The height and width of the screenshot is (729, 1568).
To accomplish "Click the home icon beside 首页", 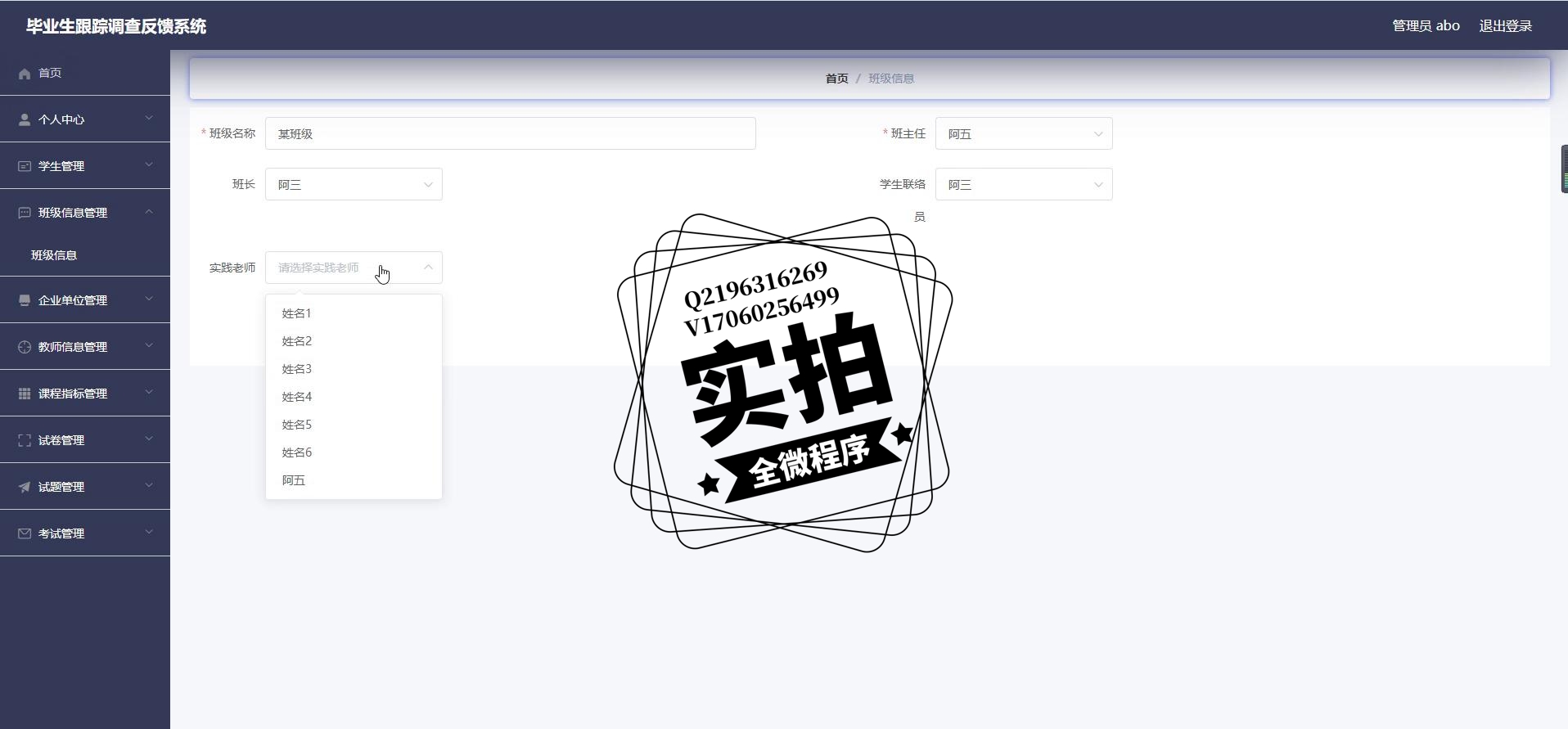I will (25, 74).
